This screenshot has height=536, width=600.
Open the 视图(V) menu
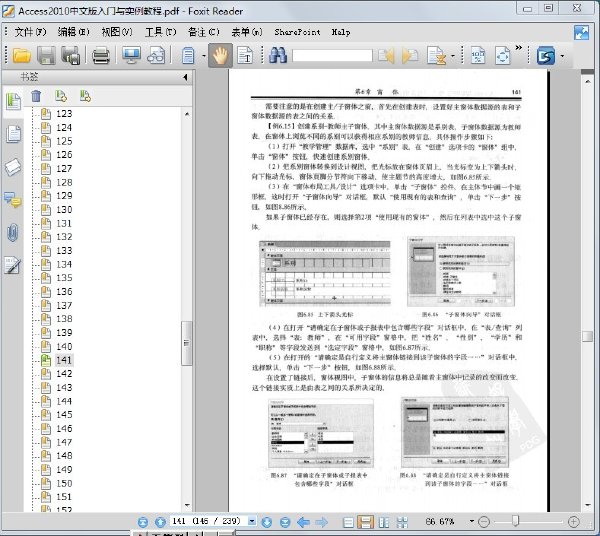(117, 32)
